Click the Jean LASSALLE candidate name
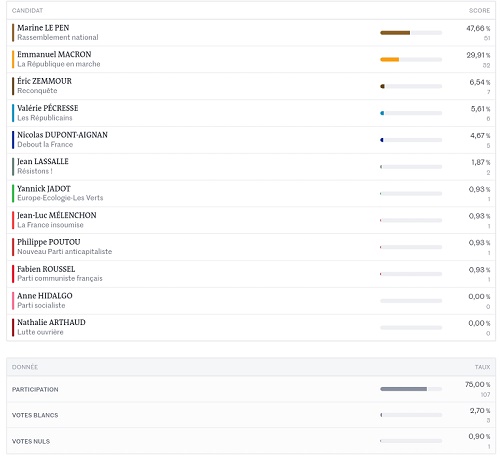 pyautogui.click(x=43, y=162)
